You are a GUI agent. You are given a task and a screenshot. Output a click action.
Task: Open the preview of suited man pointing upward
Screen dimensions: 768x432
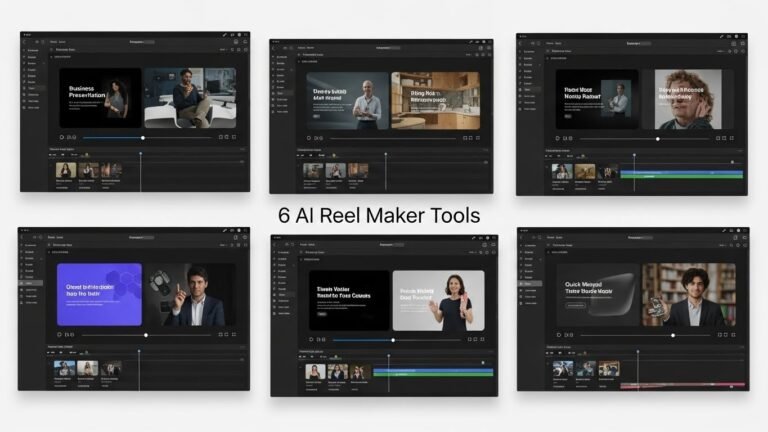pyautogui.click(x=191, y=294)
